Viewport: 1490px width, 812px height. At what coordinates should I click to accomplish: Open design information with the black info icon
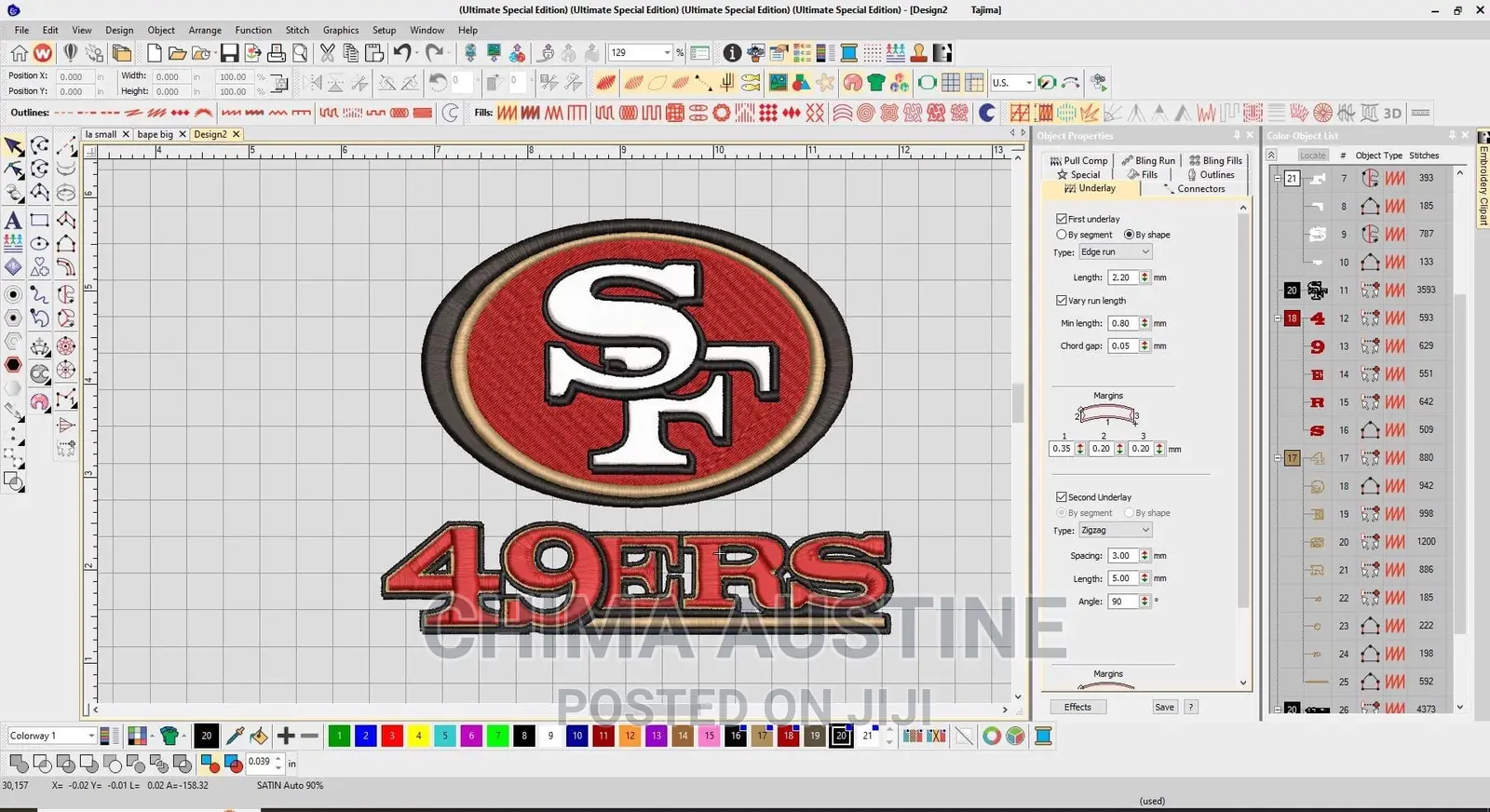pos(732,53)
